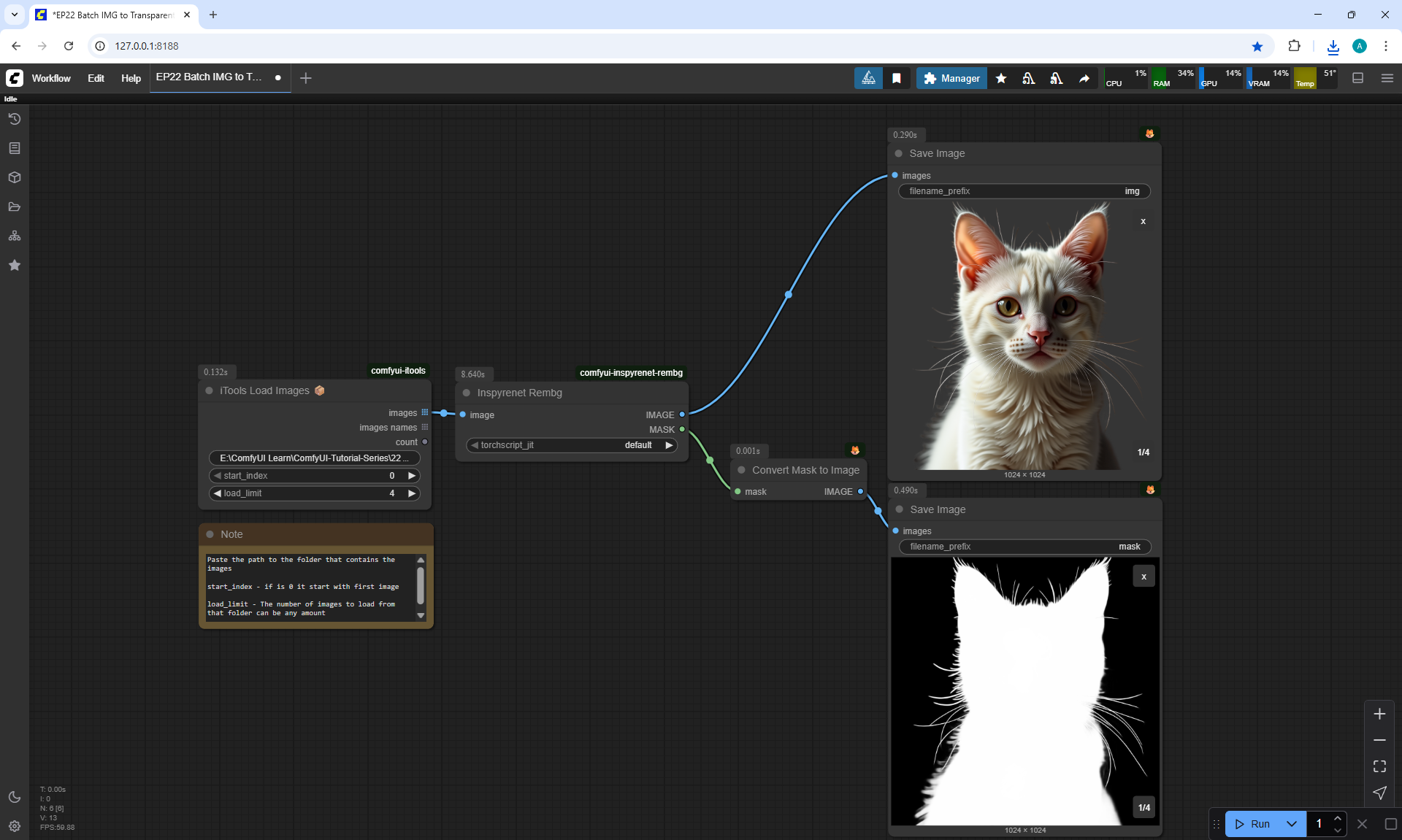This screenshot has width=1402, height=840.
Task: Open the queue history sidebar icon
Action: pos(15,119)
